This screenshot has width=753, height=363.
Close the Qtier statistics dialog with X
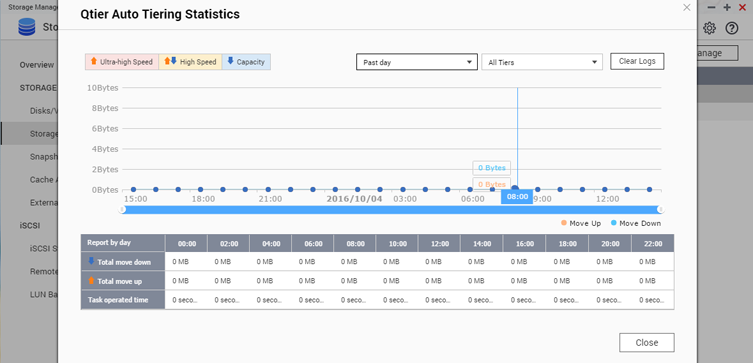point(687,7)
